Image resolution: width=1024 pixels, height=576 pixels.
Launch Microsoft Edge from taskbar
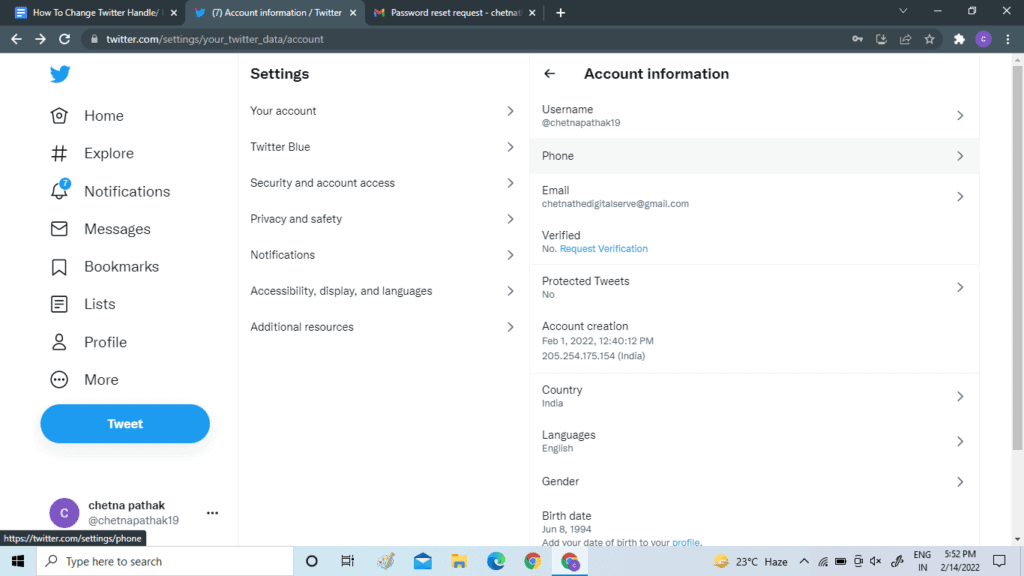point(496,561)
